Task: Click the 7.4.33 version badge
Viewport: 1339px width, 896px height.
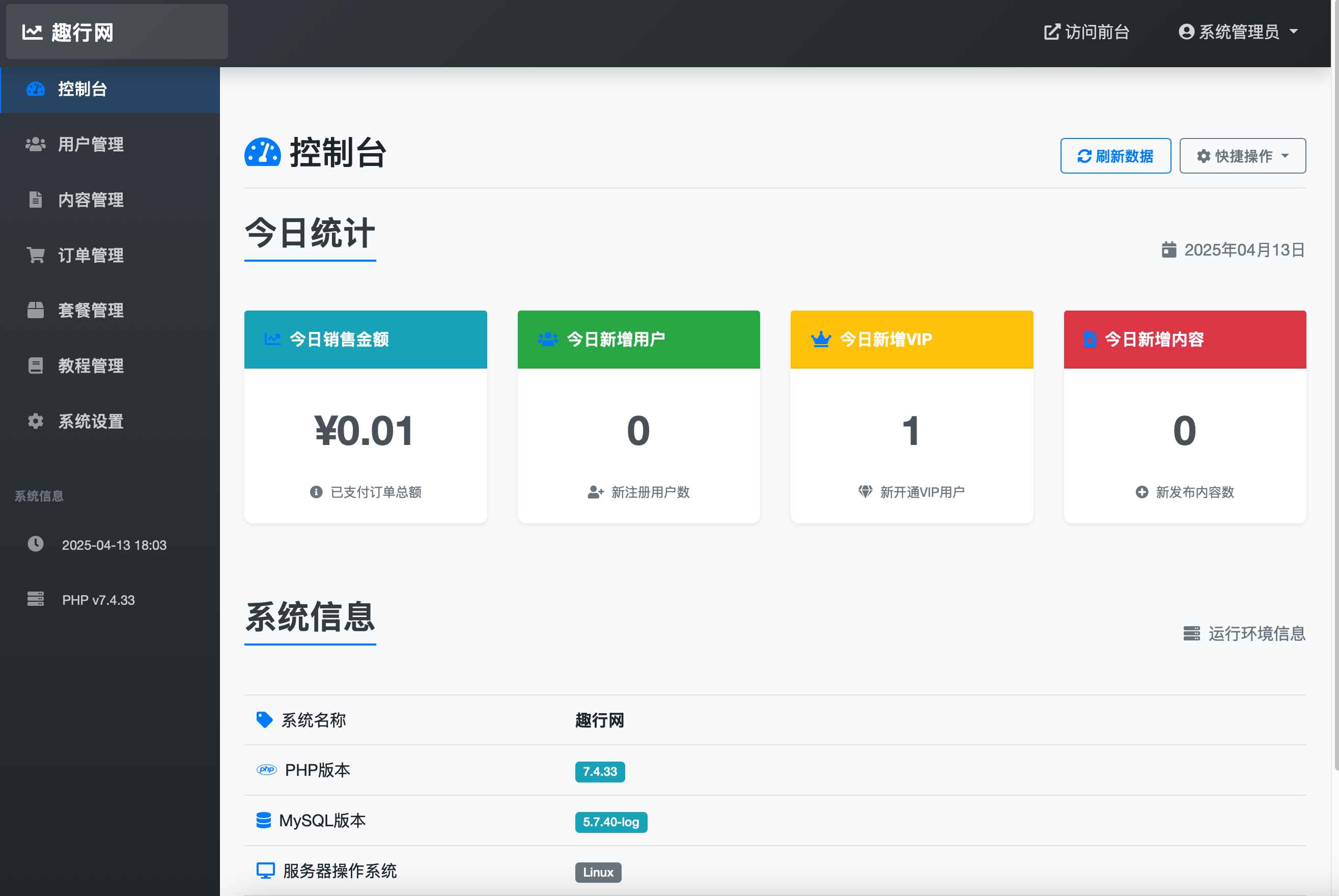Action: (599, 771)
